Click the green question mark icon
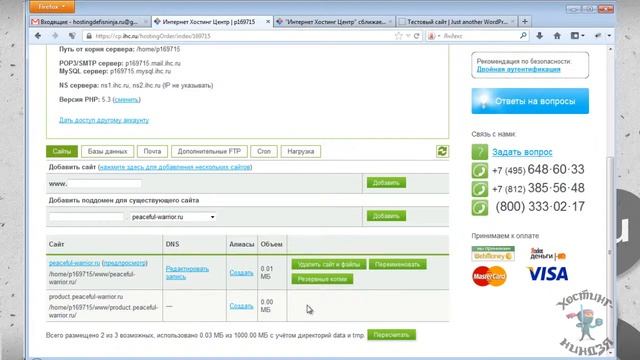The width and height of the screenshot is (640, 360). click(x=480, y=152)
